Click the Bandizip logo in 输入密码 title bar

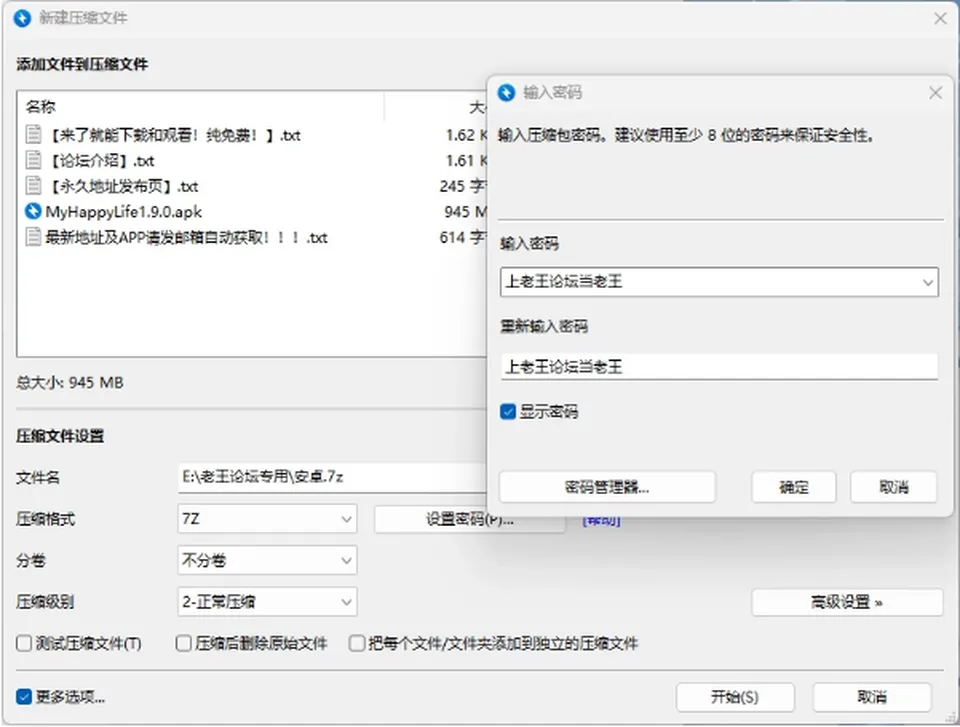point(506,92)
